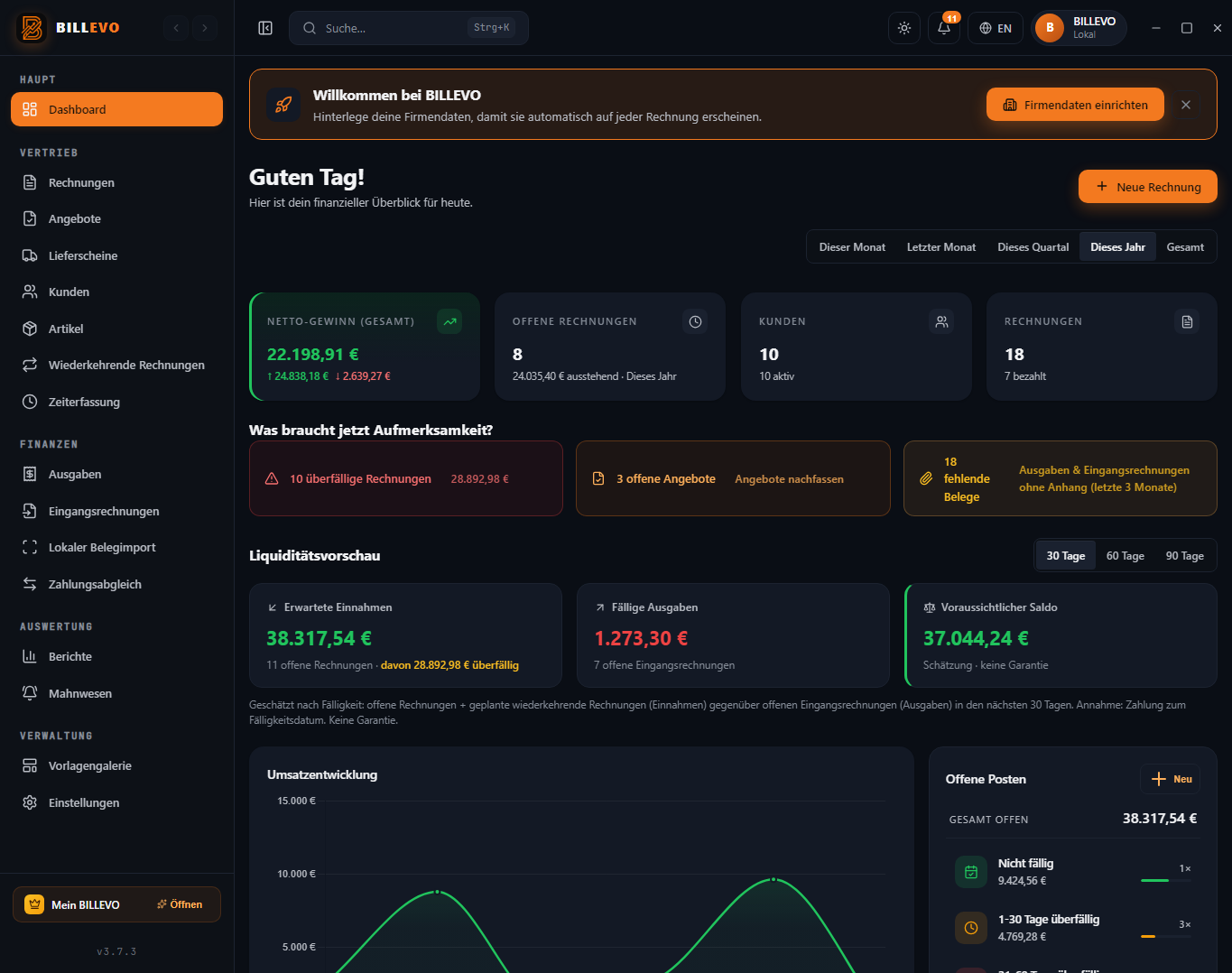This screenshot has height=973, width=1232.
Task: Click Vorlagengalerie icon in sidebar
Action: click(x=30, y=765)
